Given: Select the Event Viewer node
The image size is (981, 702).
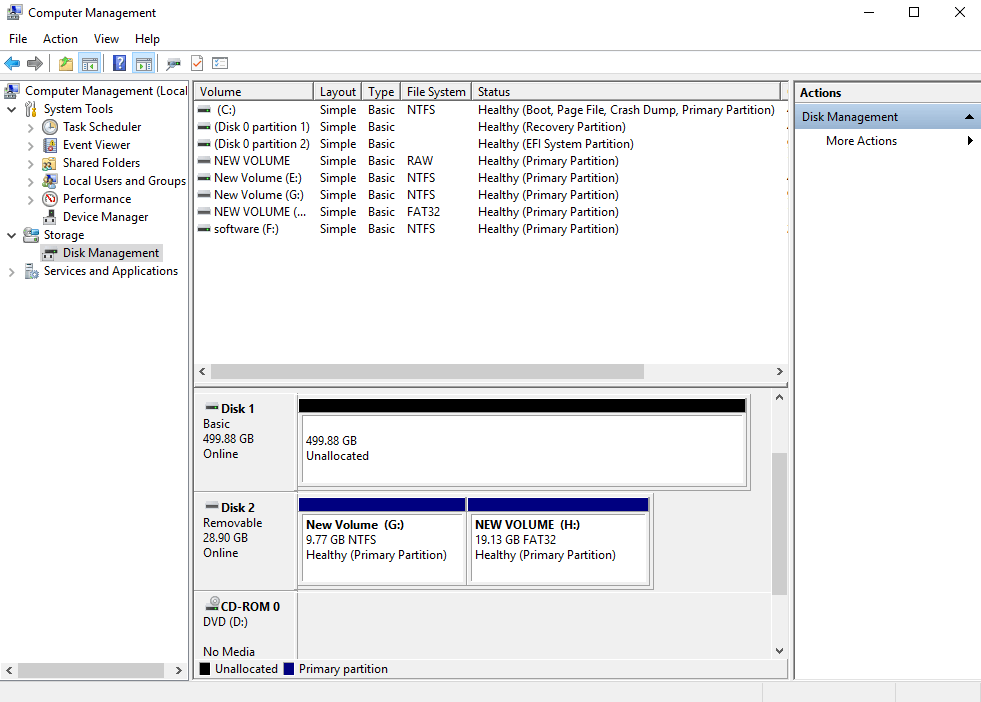Looking at the screenshot, I should tap(96, 145).
